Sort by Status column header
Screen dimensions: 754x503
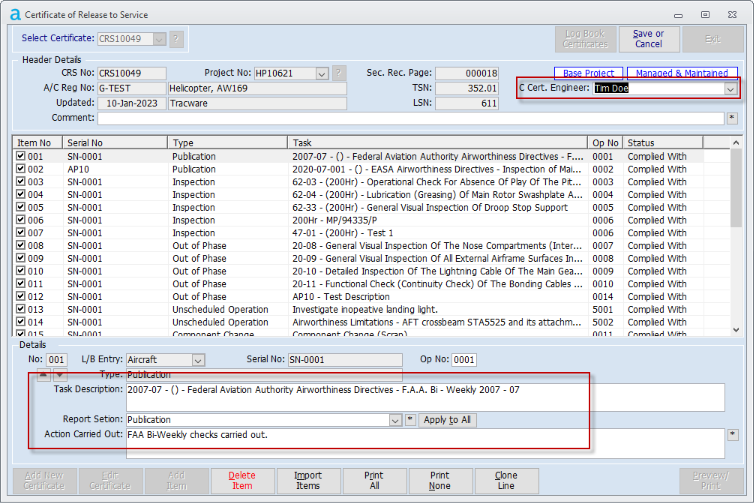(x=663, y=143)
